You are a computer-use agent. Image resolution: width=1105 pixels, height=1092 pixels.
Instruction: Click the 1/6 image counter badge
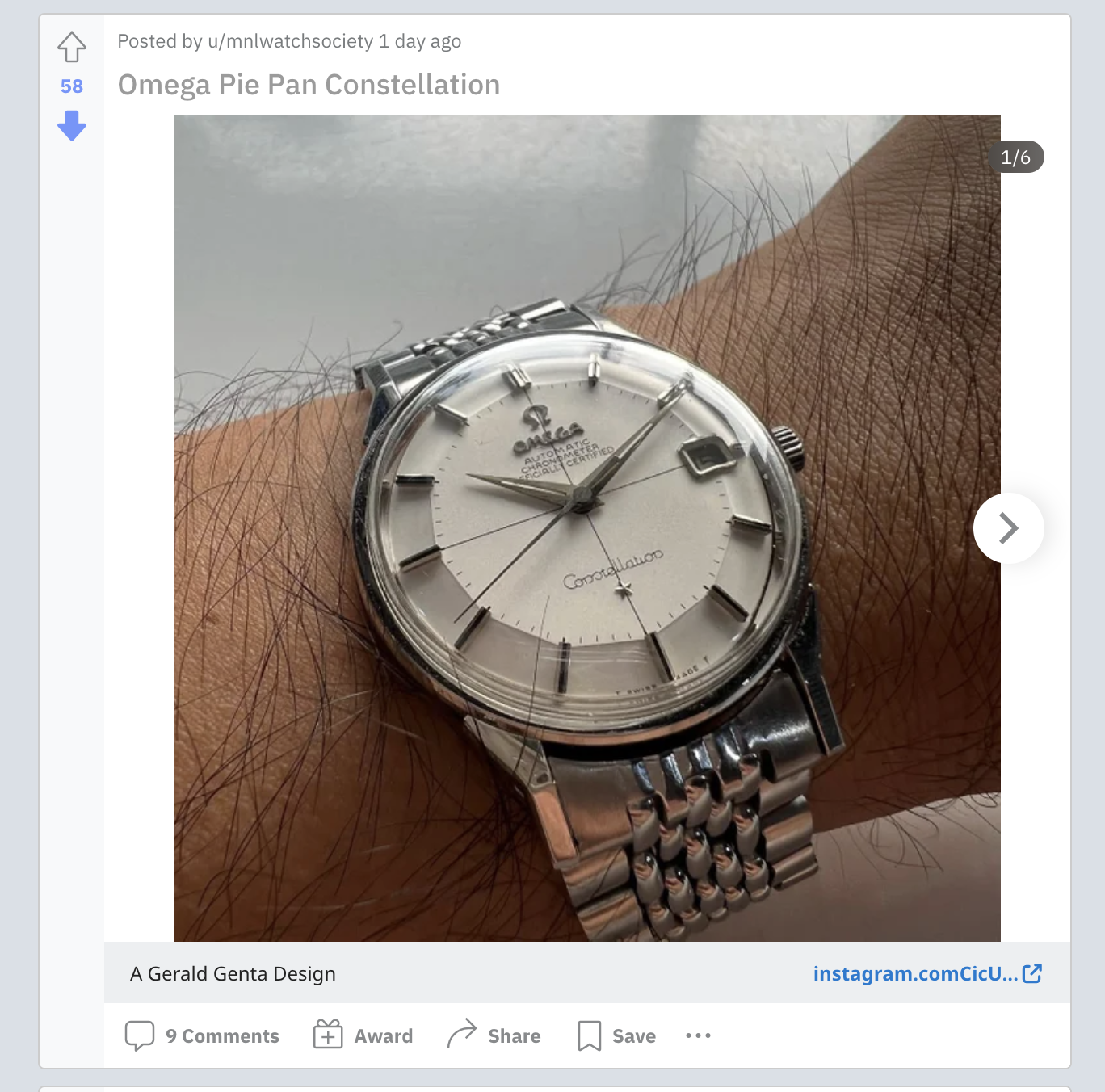[x=1015, y=157]
